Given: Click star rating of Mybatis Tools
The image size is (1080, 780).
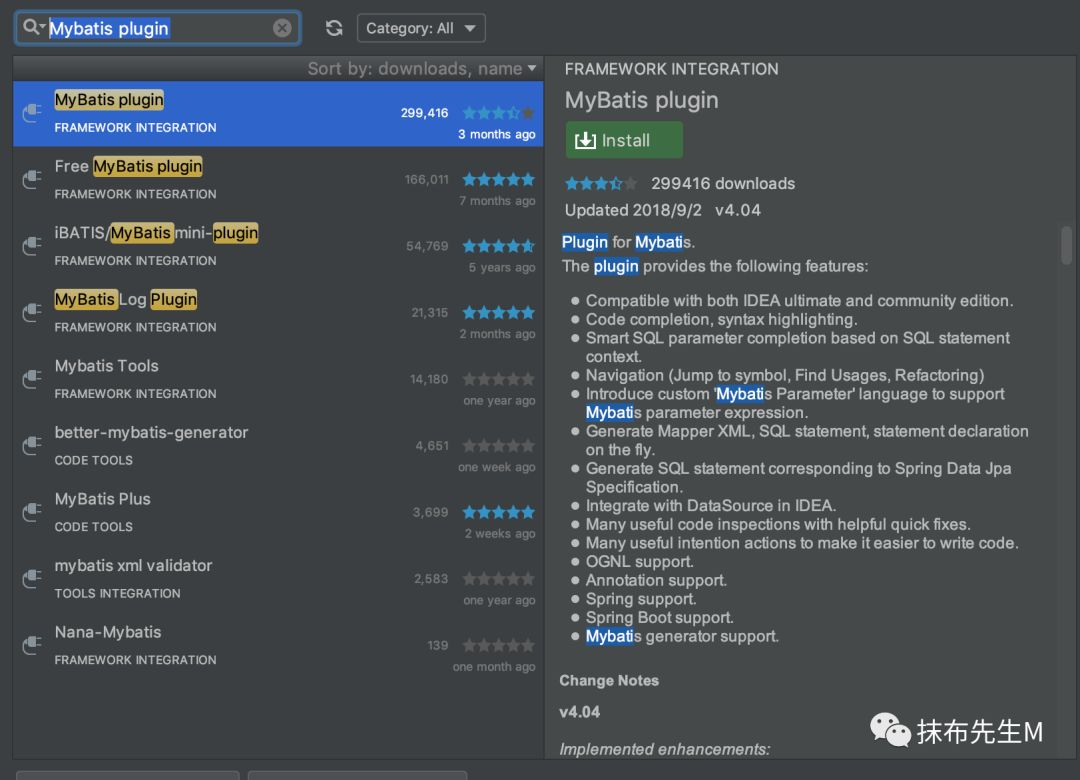Looking at the screenshot, I should 498,379.
